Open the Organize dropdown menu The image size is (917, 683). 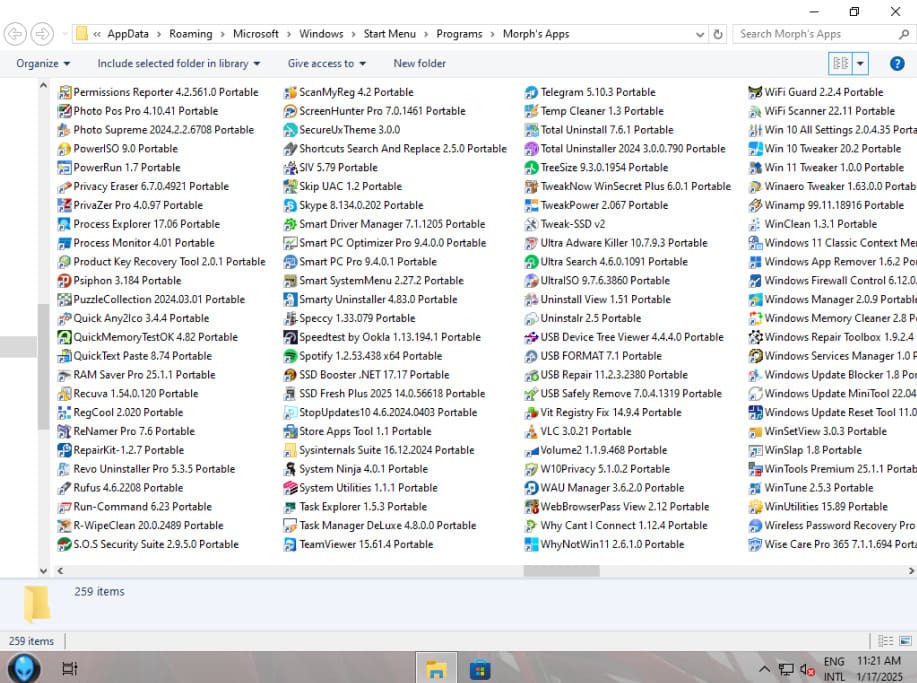point(43,64)
